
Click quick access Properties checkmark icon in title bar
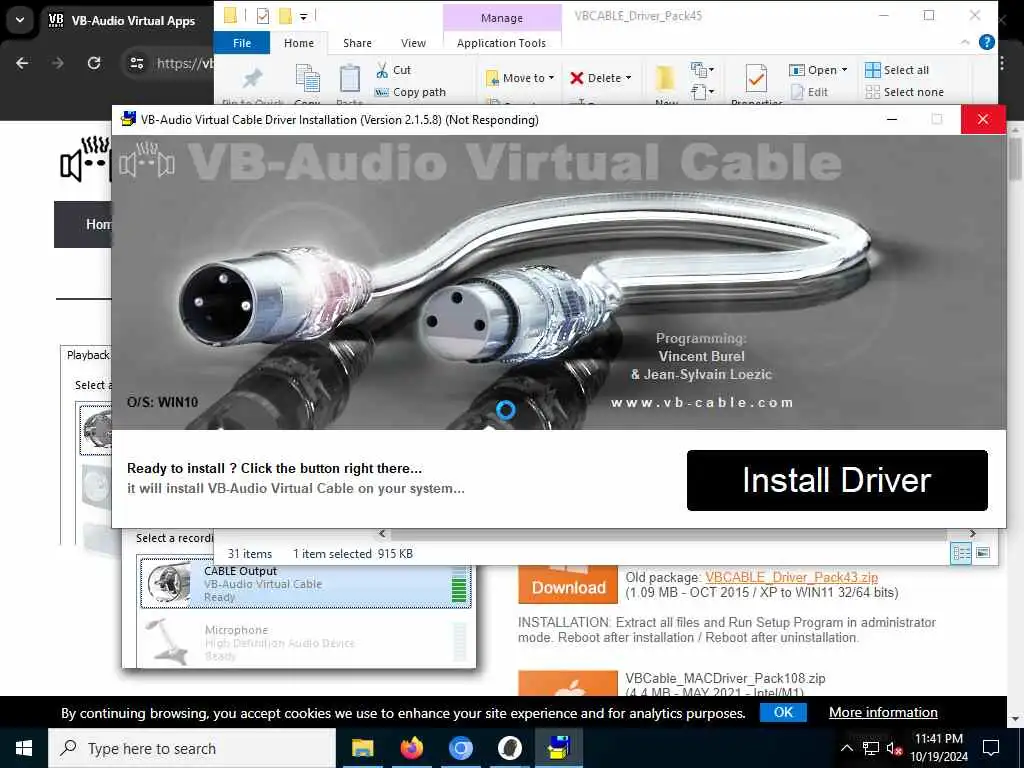[263, 16]
